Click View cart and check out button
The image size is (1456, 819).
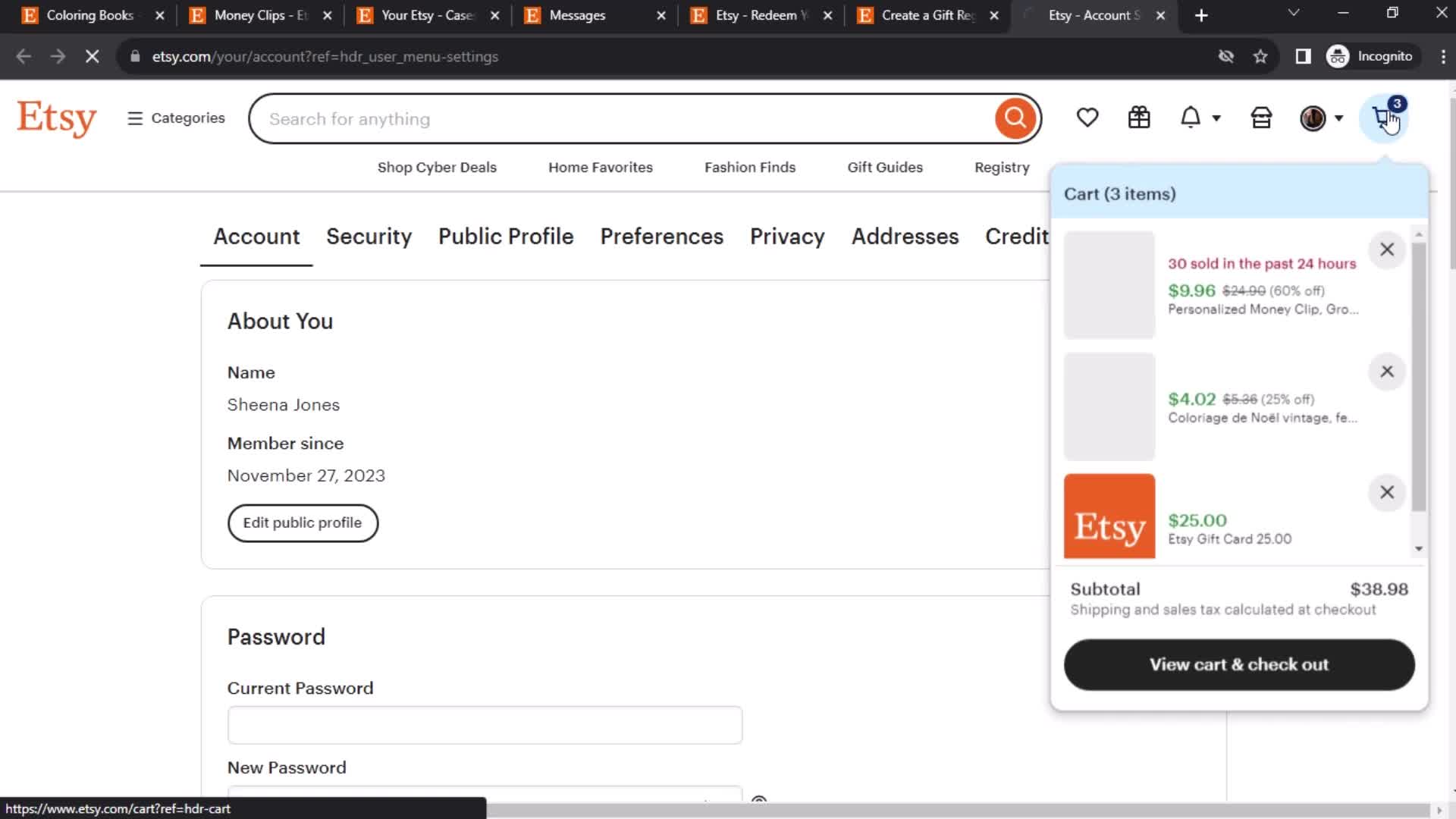click(1238, 664)
